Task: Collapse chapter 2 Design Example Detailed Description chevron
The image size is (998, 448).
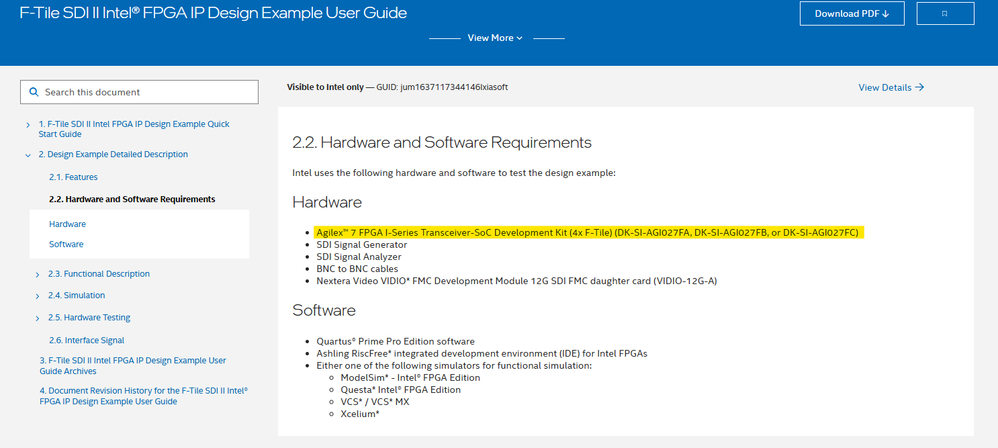Action: click(x=28, y=155)
